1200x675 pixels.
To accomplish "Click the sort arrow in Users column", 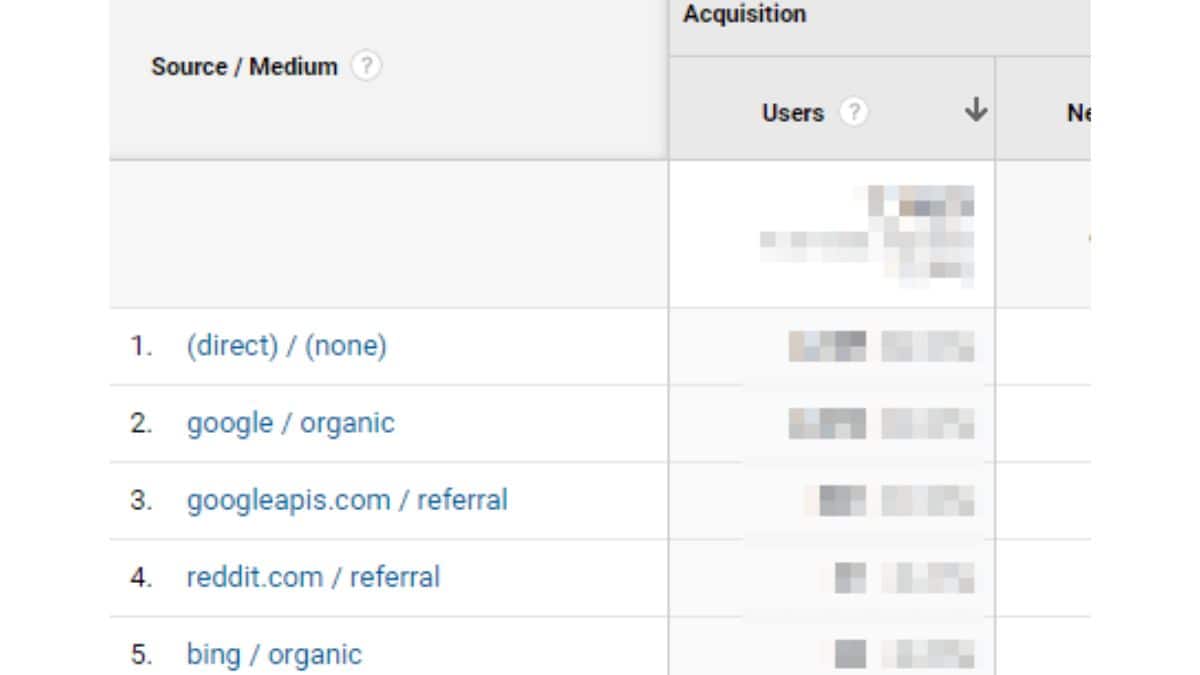I will [976, 111].
